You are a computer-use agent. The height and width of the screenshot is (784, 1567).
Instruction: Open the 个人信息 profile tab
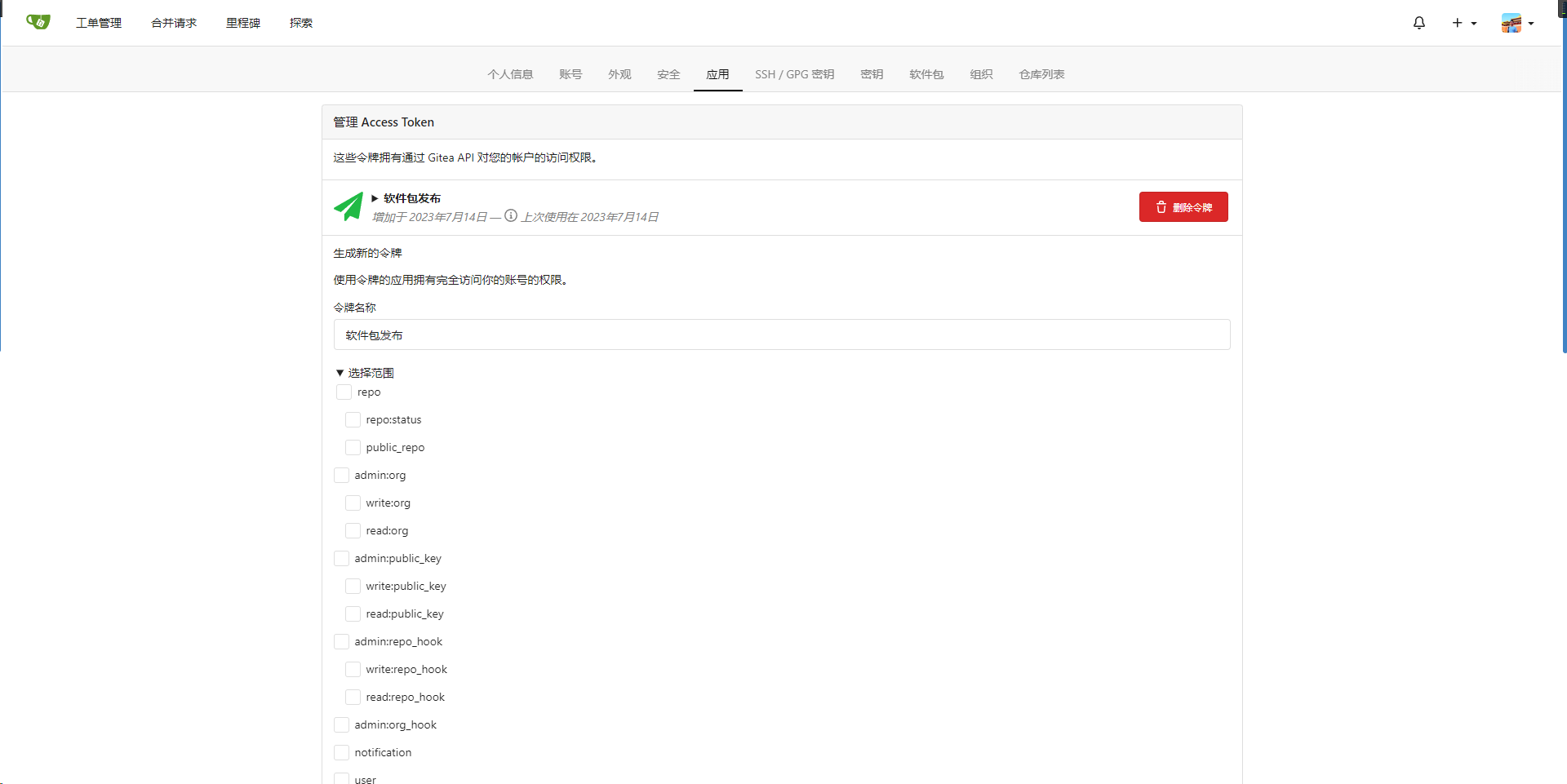[x=510, y=74]
